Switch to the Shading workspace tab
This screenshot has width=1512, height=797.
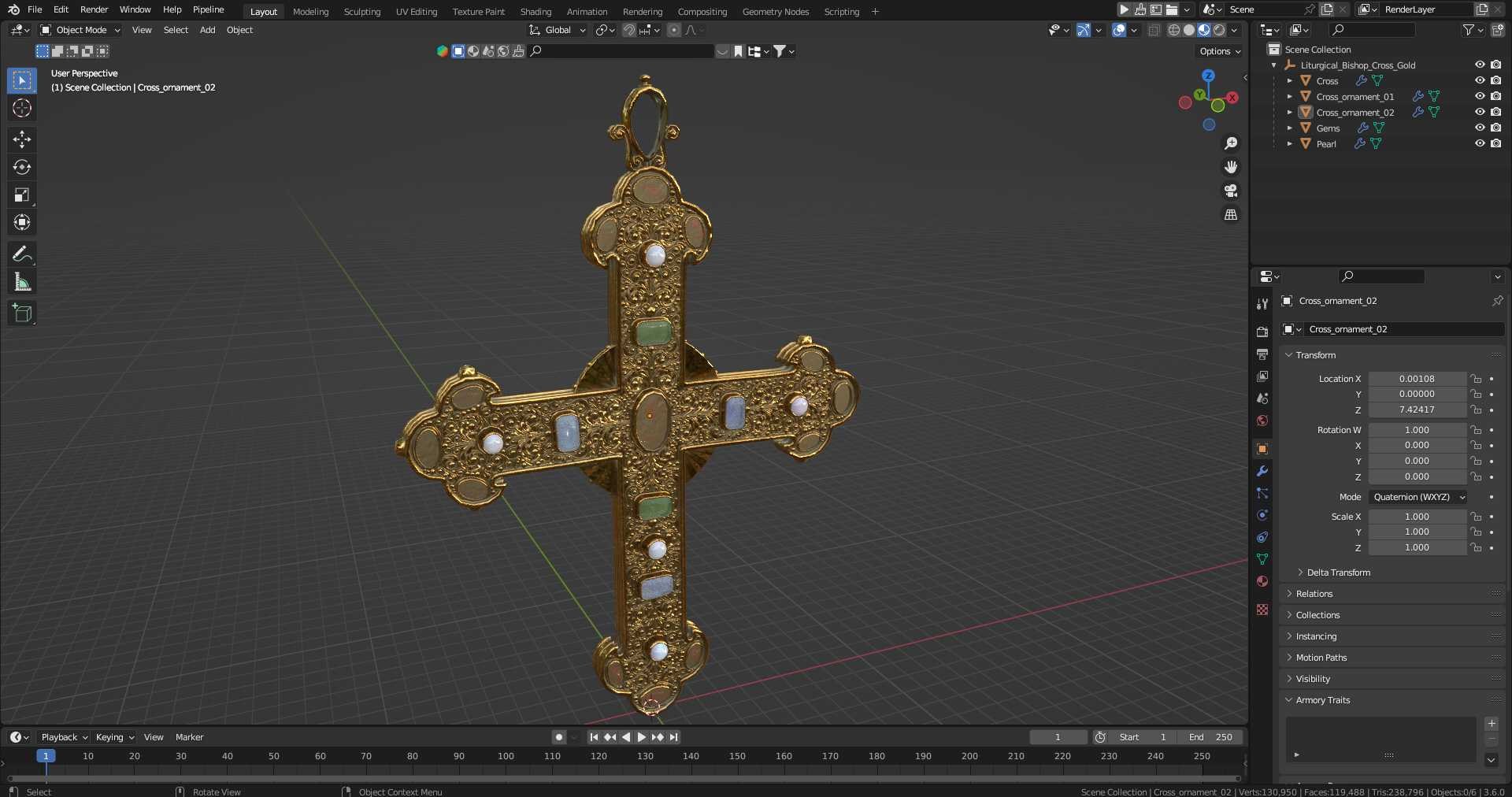535,12
